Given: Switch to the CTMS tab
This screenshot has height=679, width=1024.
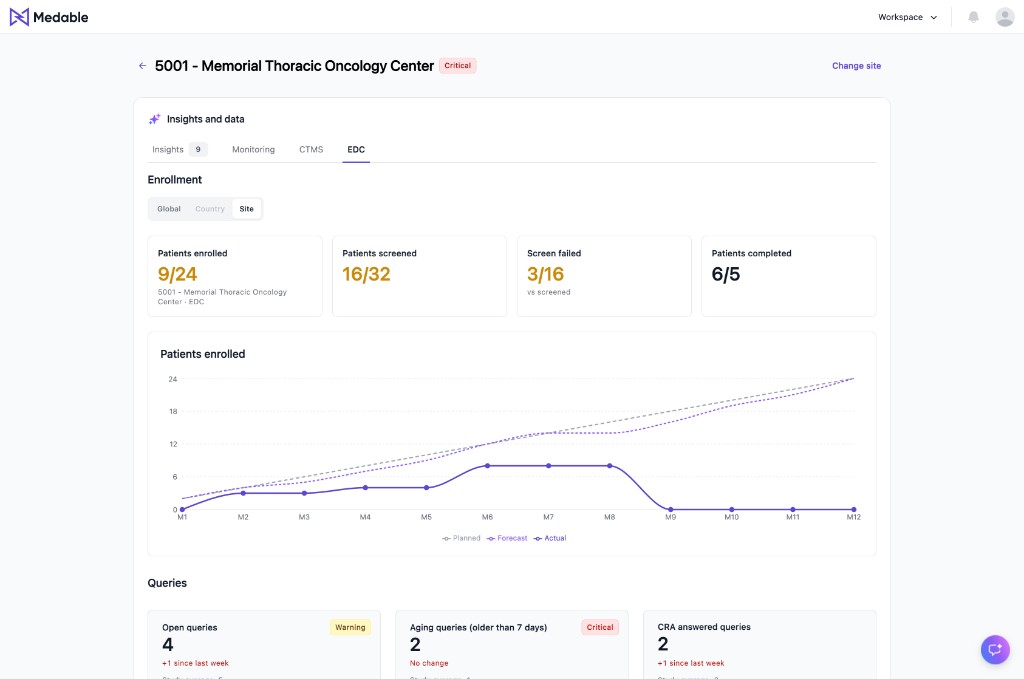Looking at the screenshot, I should point(311,150).
